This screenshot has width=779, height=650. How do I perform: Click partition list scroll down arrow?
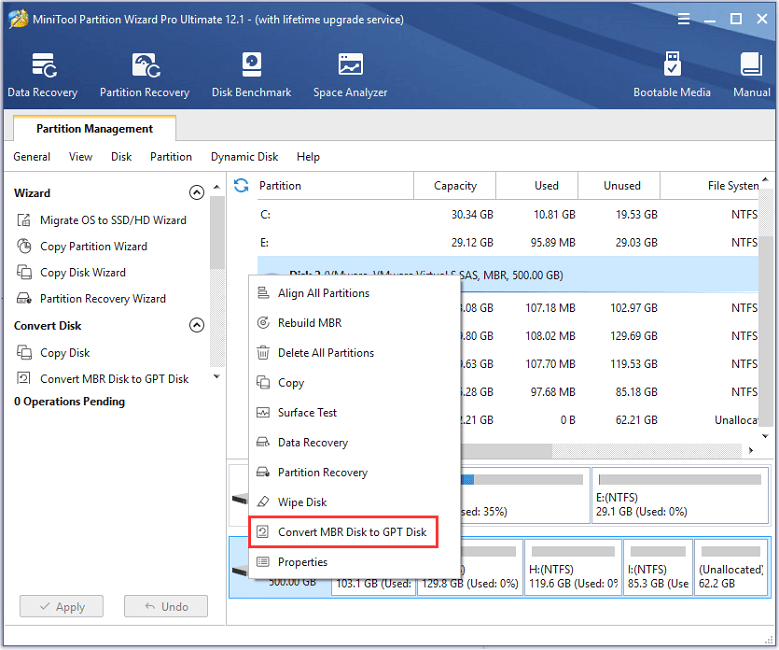tap(766, 436)
